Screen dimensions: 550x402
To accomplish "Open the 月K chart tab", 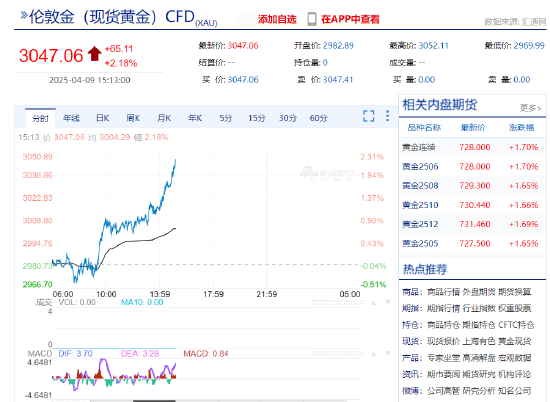I will pos(164,118).
